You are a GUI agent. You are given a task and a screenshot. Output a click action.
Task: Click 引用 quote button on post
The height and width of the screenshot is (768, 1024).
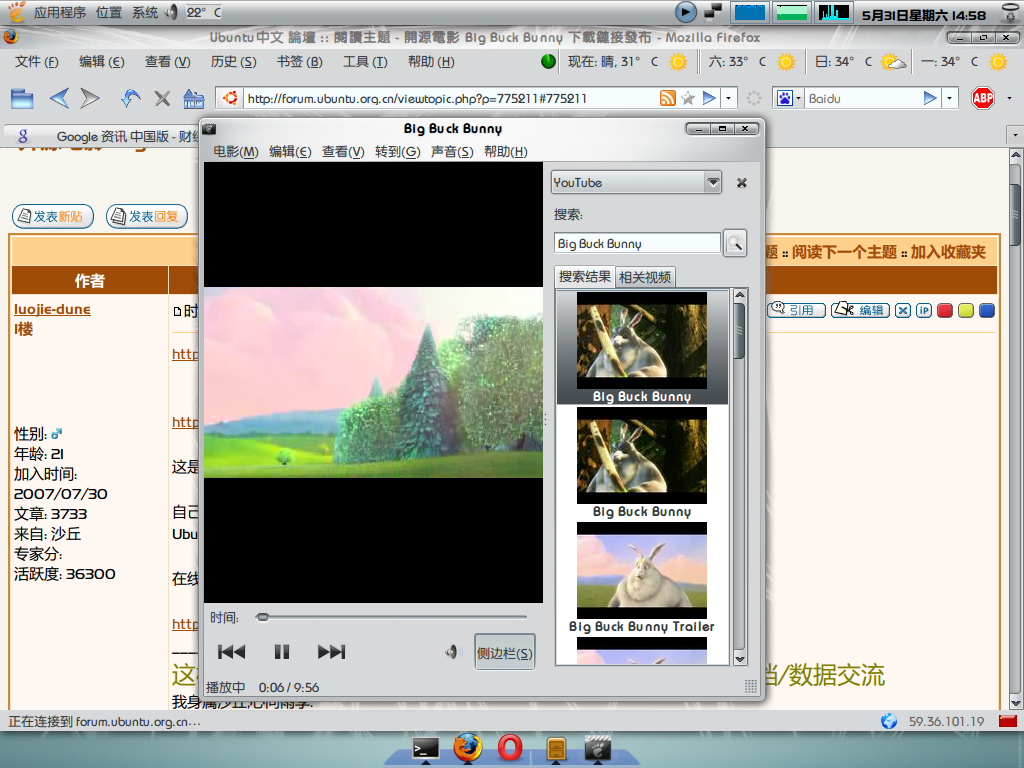pos(796,310)
